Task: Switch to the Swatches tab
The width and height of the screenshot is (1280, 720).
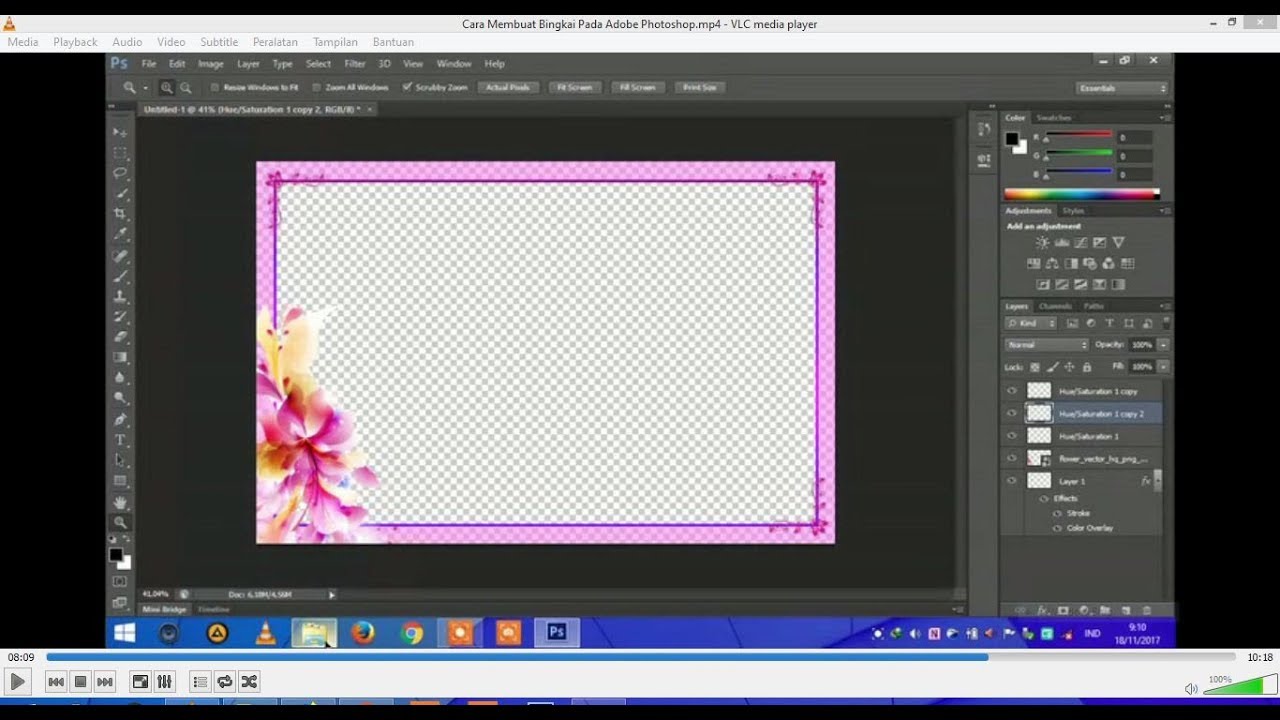Action: click(1054, 118)
